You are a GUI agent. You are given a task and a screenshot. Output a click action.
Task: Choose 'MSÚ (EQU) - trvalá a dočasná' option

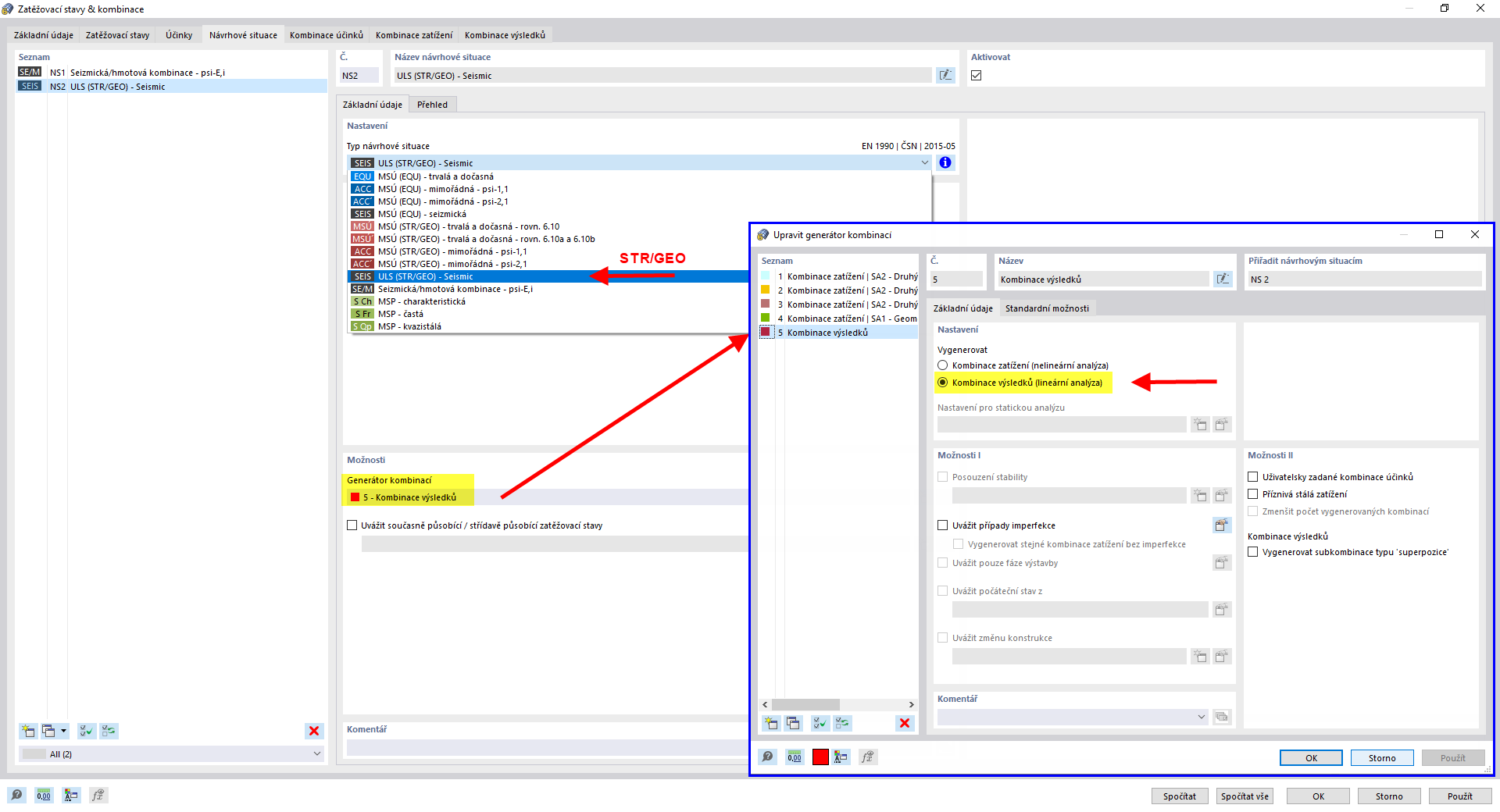(x=436, y=176)
